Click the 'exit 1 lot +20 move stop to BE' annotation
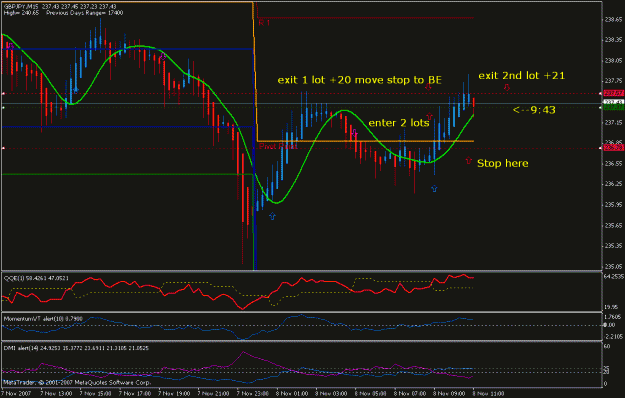This screenshot has height=398, width=625. 360,80
